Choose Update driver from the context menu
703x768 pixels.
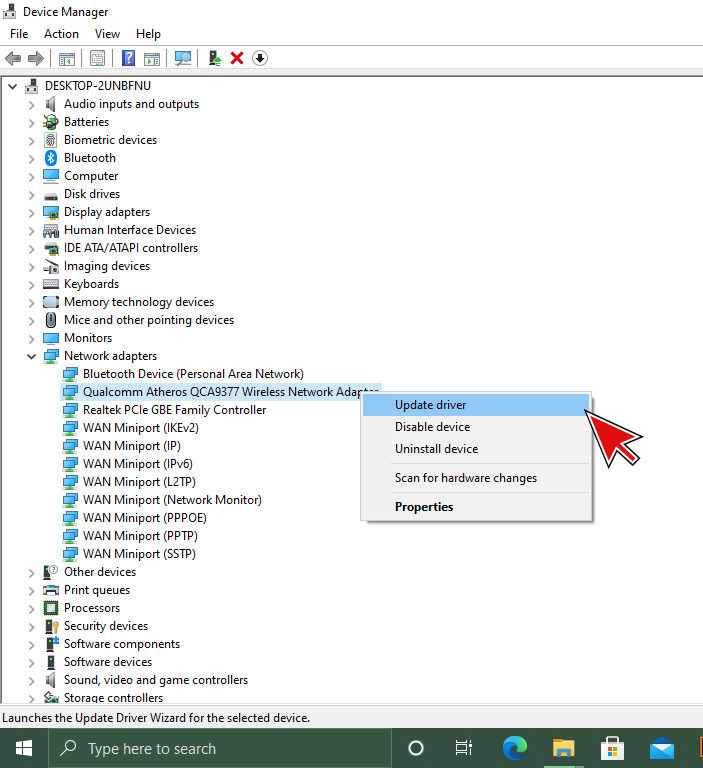(x=430, y=405)
